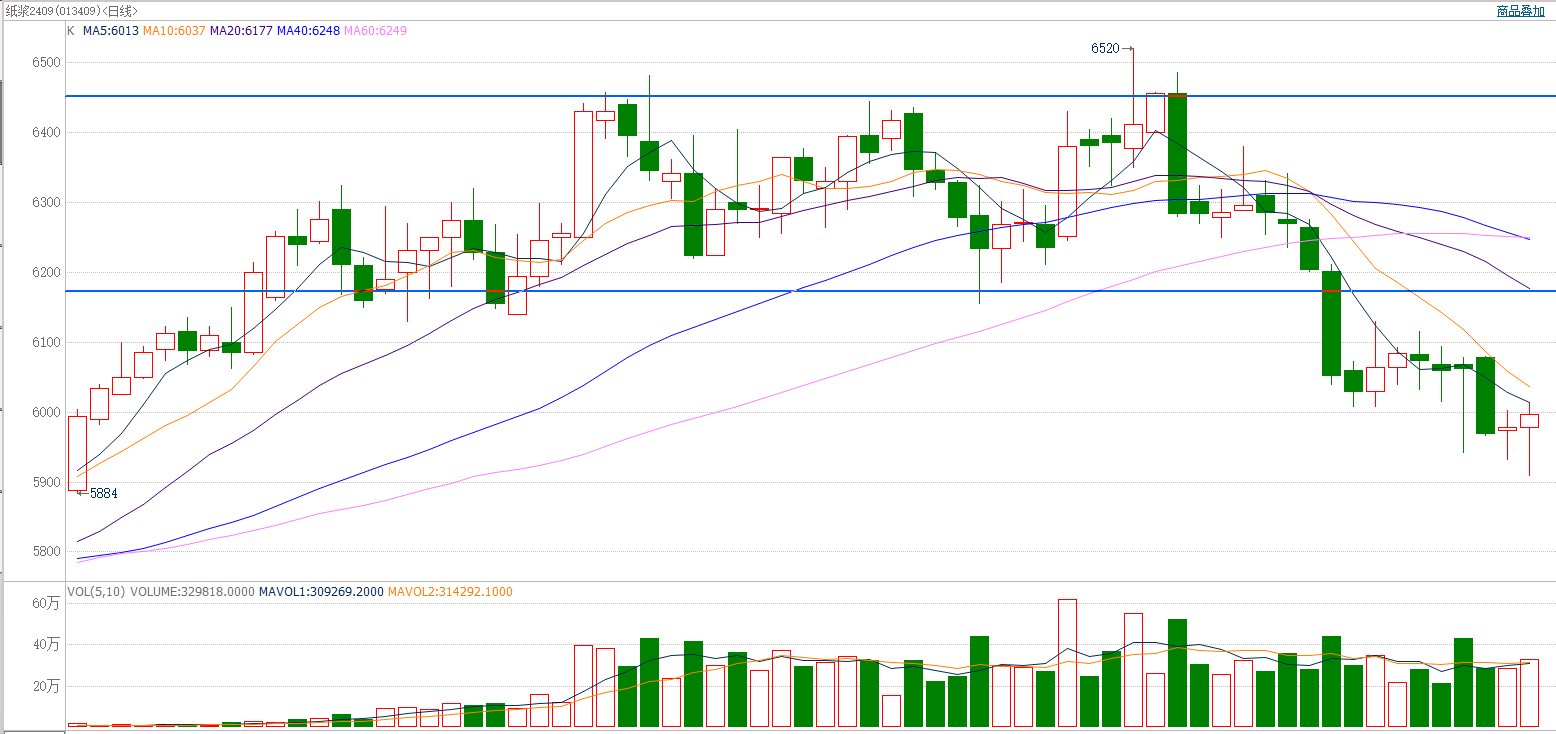The width and height of the screenshot is (1556, 734).
Task: Select the first red candlestick at left
Action: (x=77, y=453)
